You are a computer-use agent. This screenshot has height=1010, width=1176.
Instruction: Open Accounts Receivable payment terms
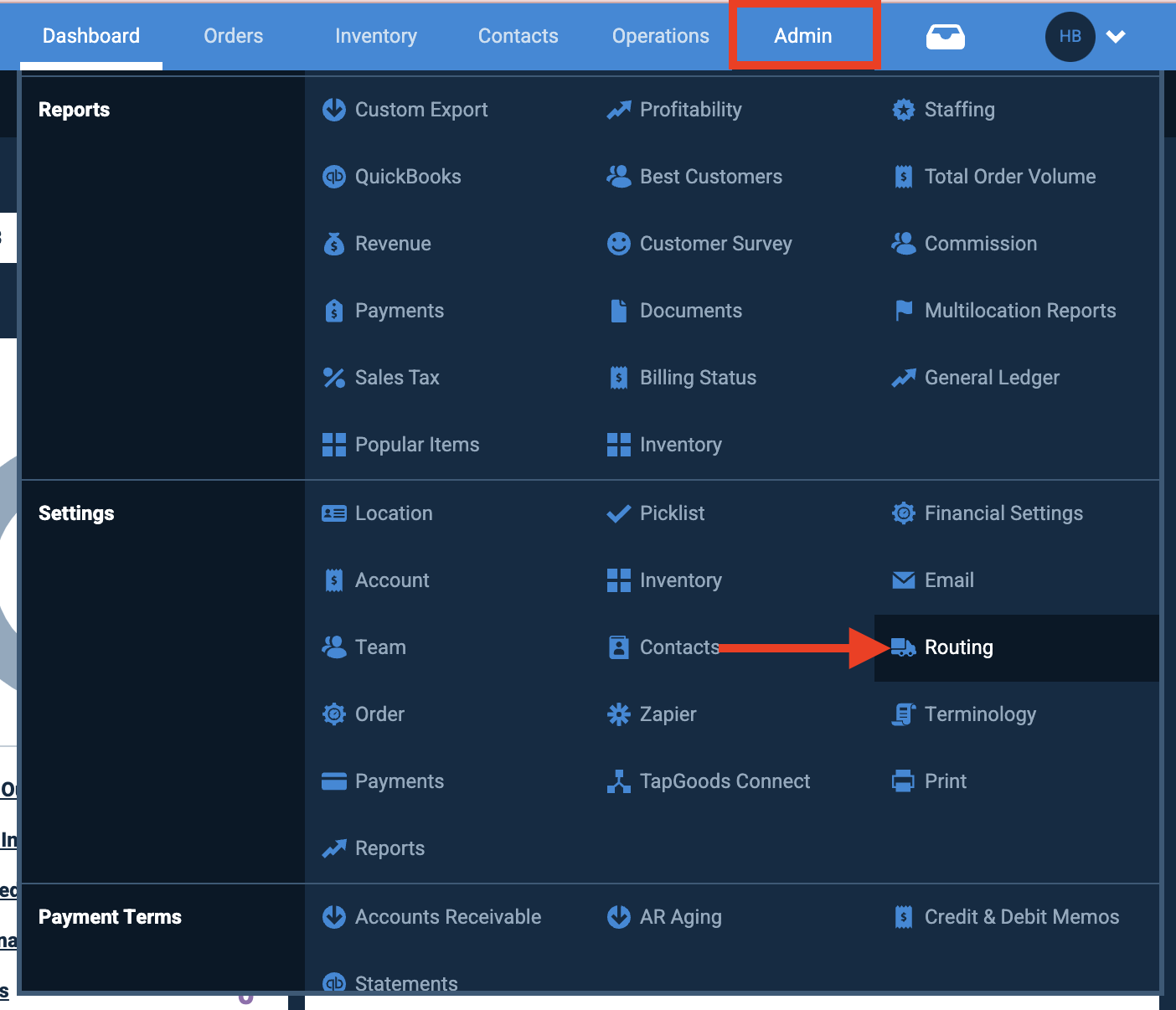[x=448, y=917]
